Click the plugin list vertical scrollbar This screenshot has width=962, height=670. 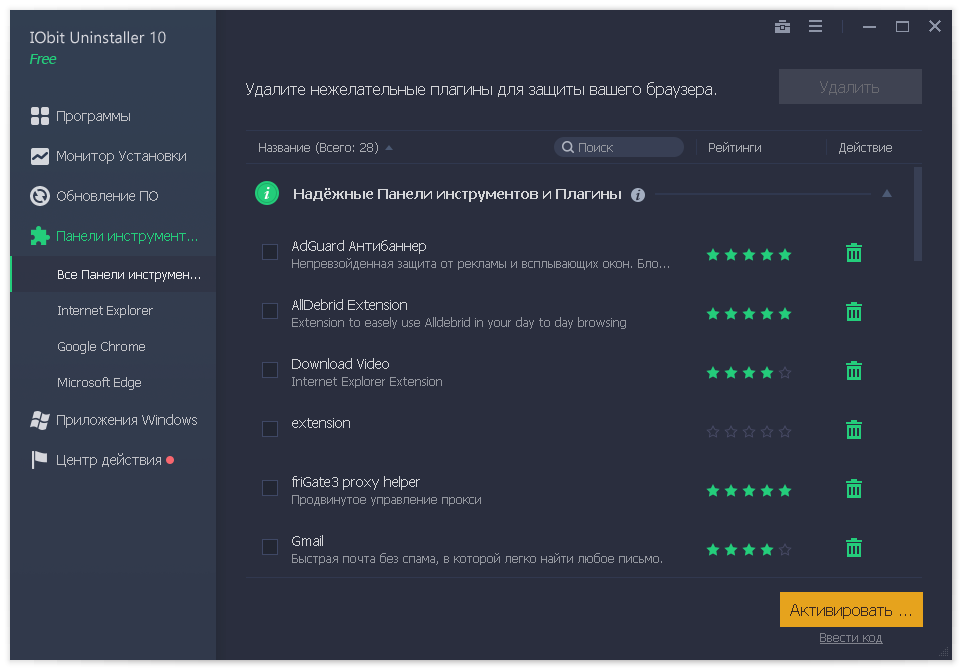click(918, 215)
